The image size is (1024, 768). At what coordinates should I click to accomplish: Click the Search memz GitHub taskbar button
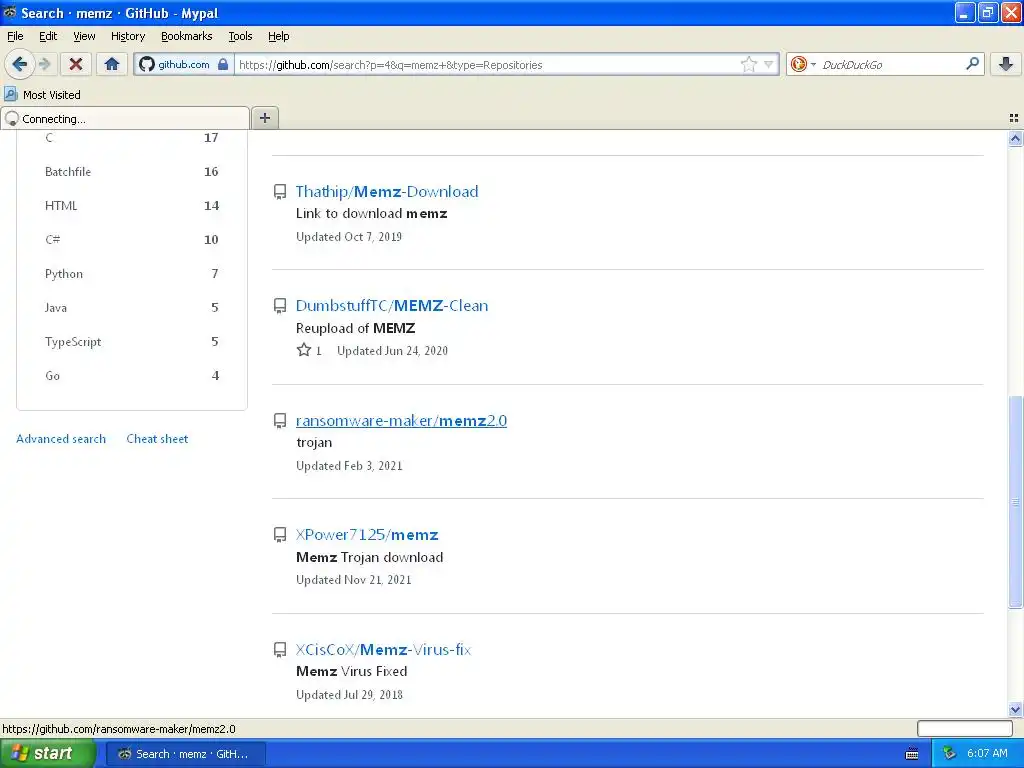(x=185, y=754)
